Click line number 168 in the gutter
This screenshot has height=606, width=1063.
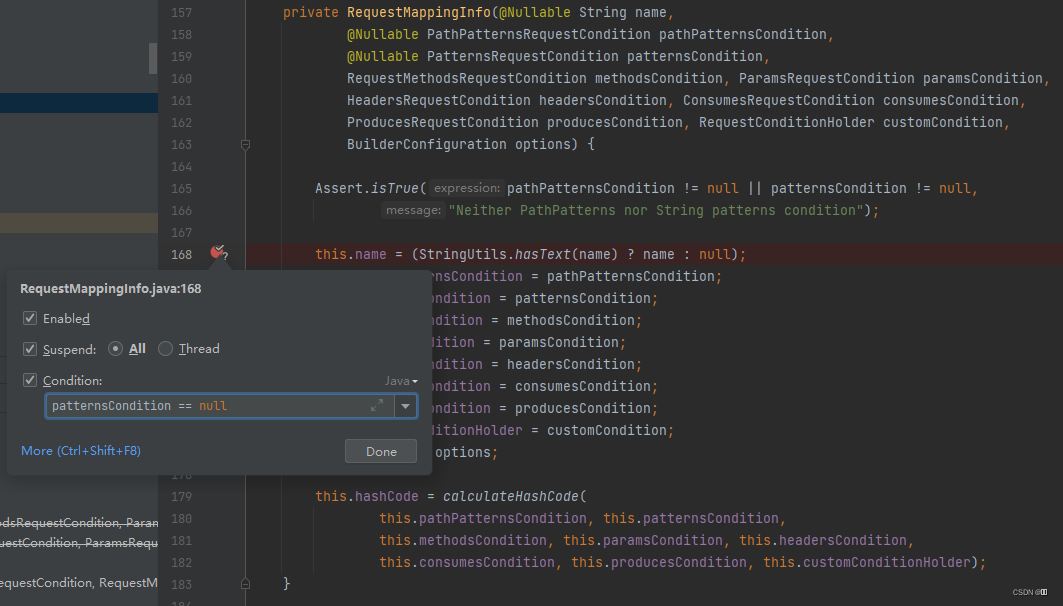click(181, 253)
